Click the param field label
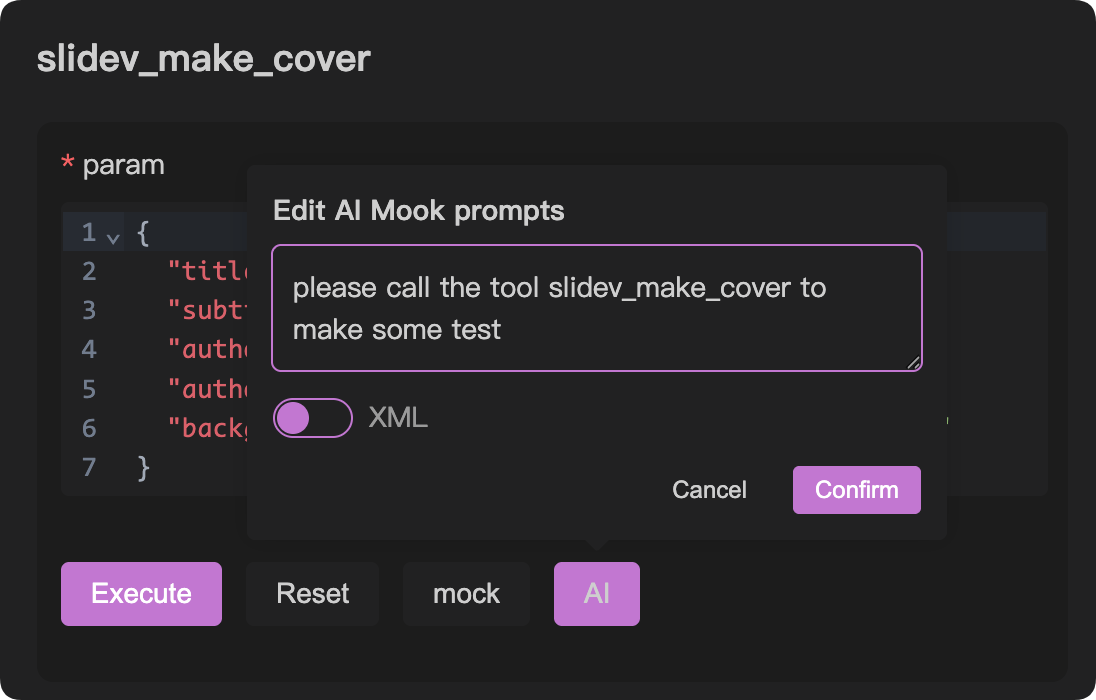Viewport: 1096px width, 700px height. click(123, 165)
